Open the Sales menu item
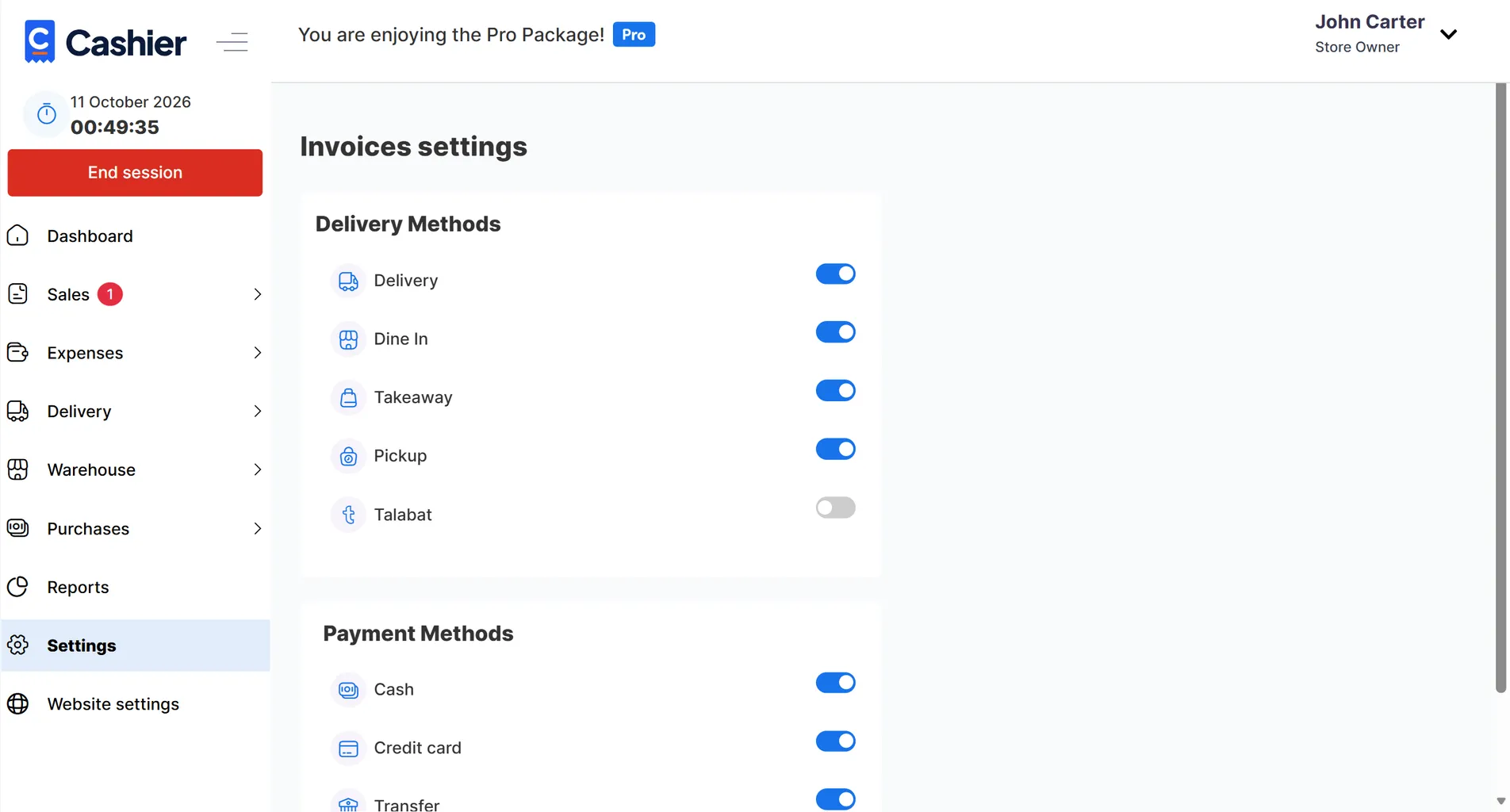 click(x=135, y=294)
